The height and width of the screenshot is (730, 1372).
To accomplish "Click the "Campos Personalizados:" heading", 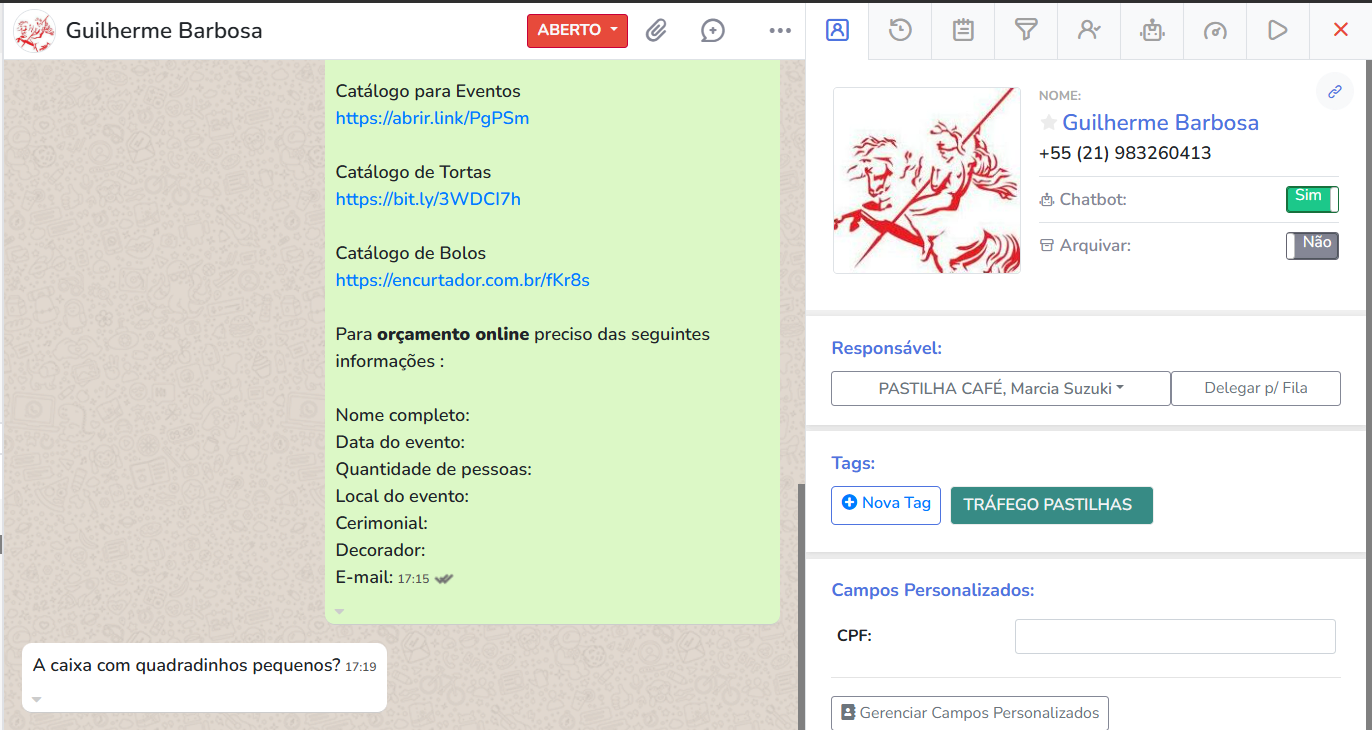I will click(933, 590).
